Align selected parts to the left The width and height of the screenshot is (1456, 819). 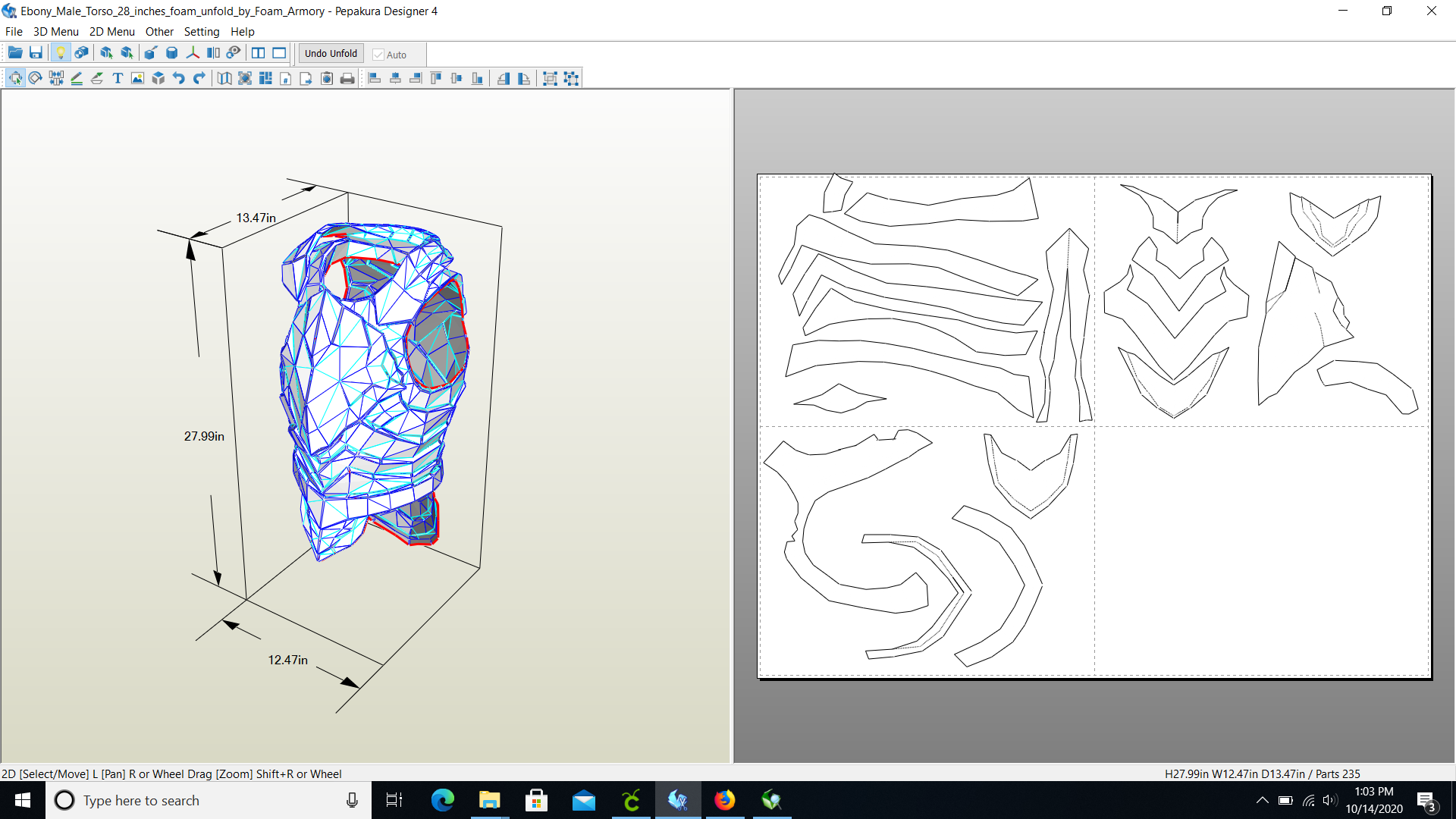[x=375, y=78]
